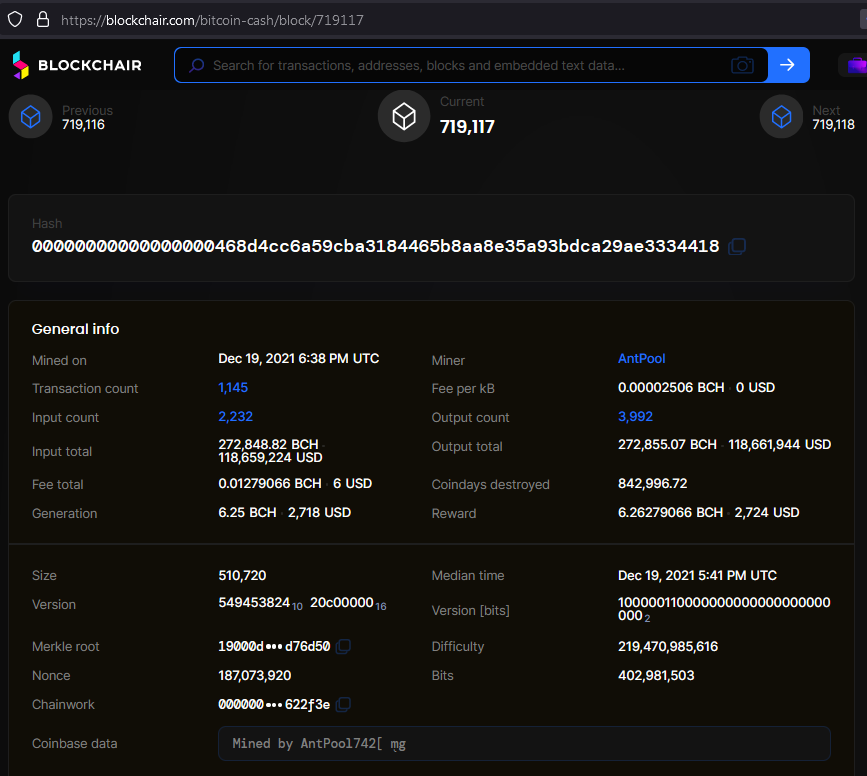The image size is (867, 776).
Task: Click the fee total 0.01279066 BCH
Action: [270, 483]
